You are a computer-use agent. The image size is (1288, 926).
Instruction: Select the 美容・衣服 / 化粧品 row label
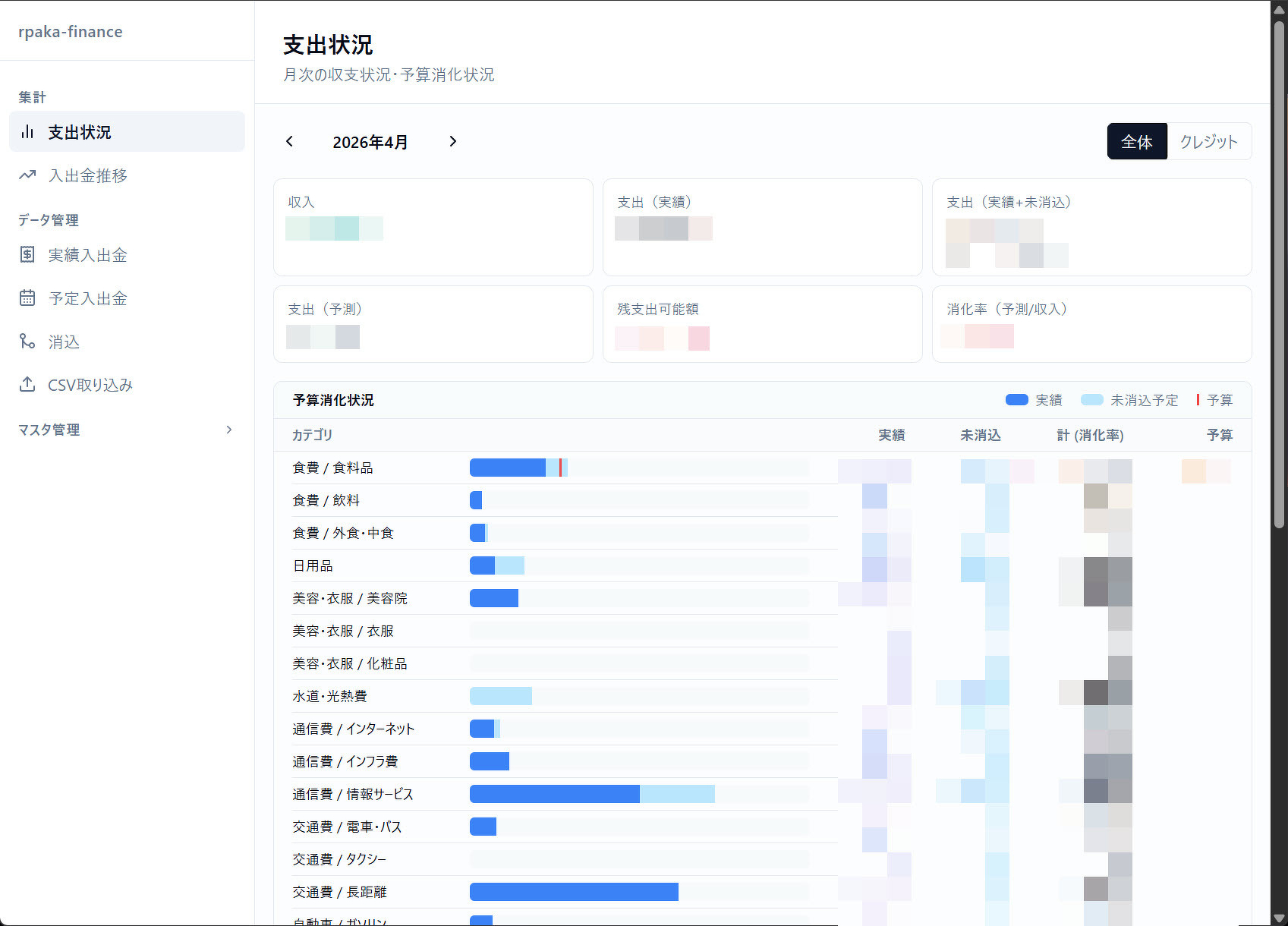tap(350, 663)
